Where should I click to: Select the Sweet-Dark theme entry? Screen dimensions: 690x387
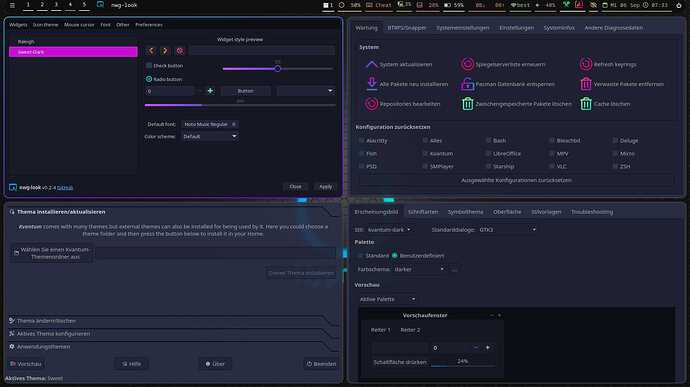[73, 52]
